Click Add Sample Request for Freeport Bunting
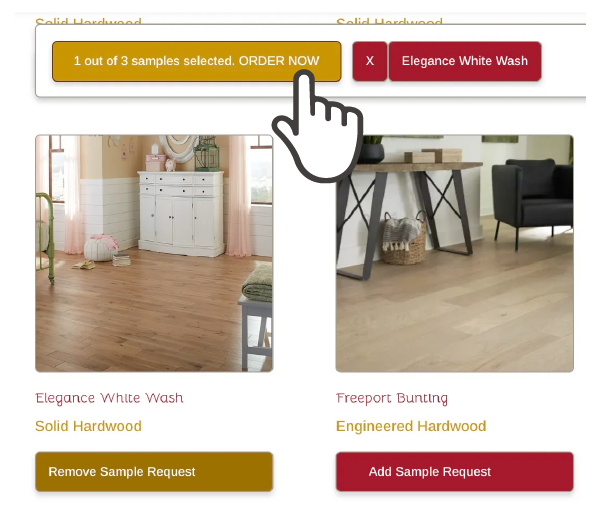 point(454,471)
